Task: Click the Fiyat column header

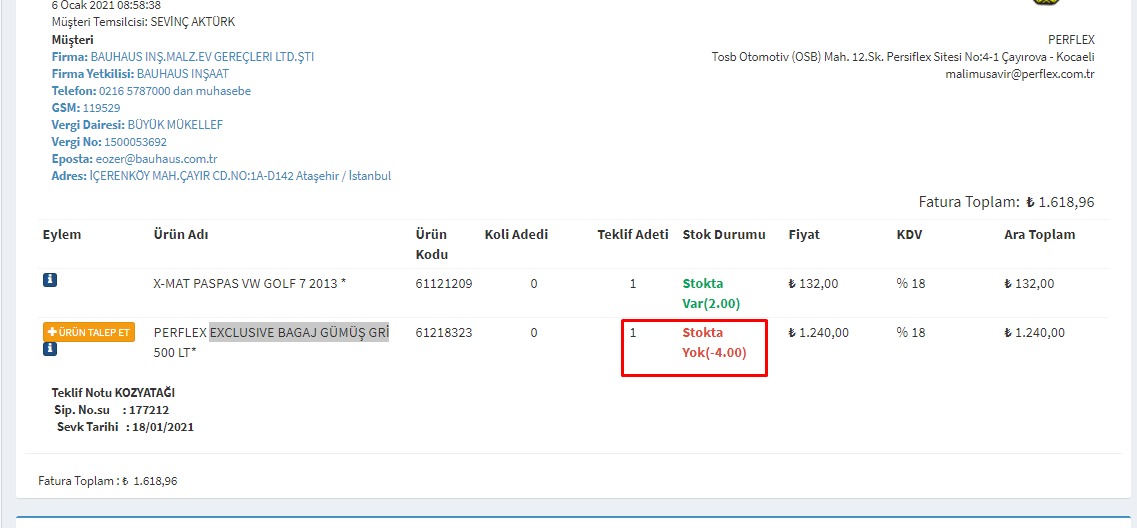Action: pos(803,235)
